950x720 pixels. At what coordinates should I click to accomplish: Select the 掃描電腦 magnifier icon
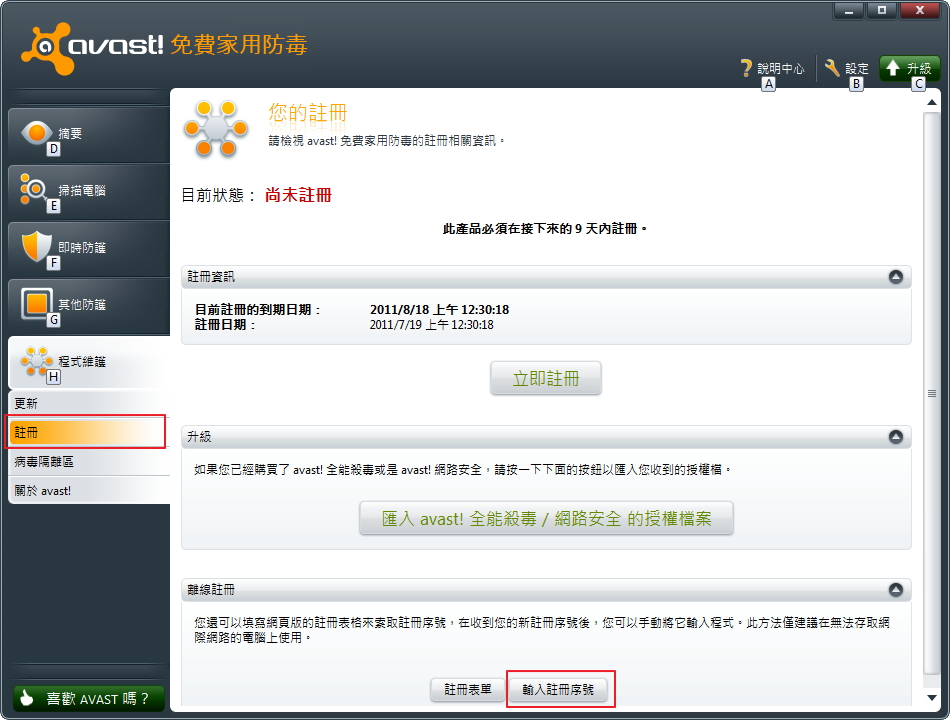[x=33, y=189]
